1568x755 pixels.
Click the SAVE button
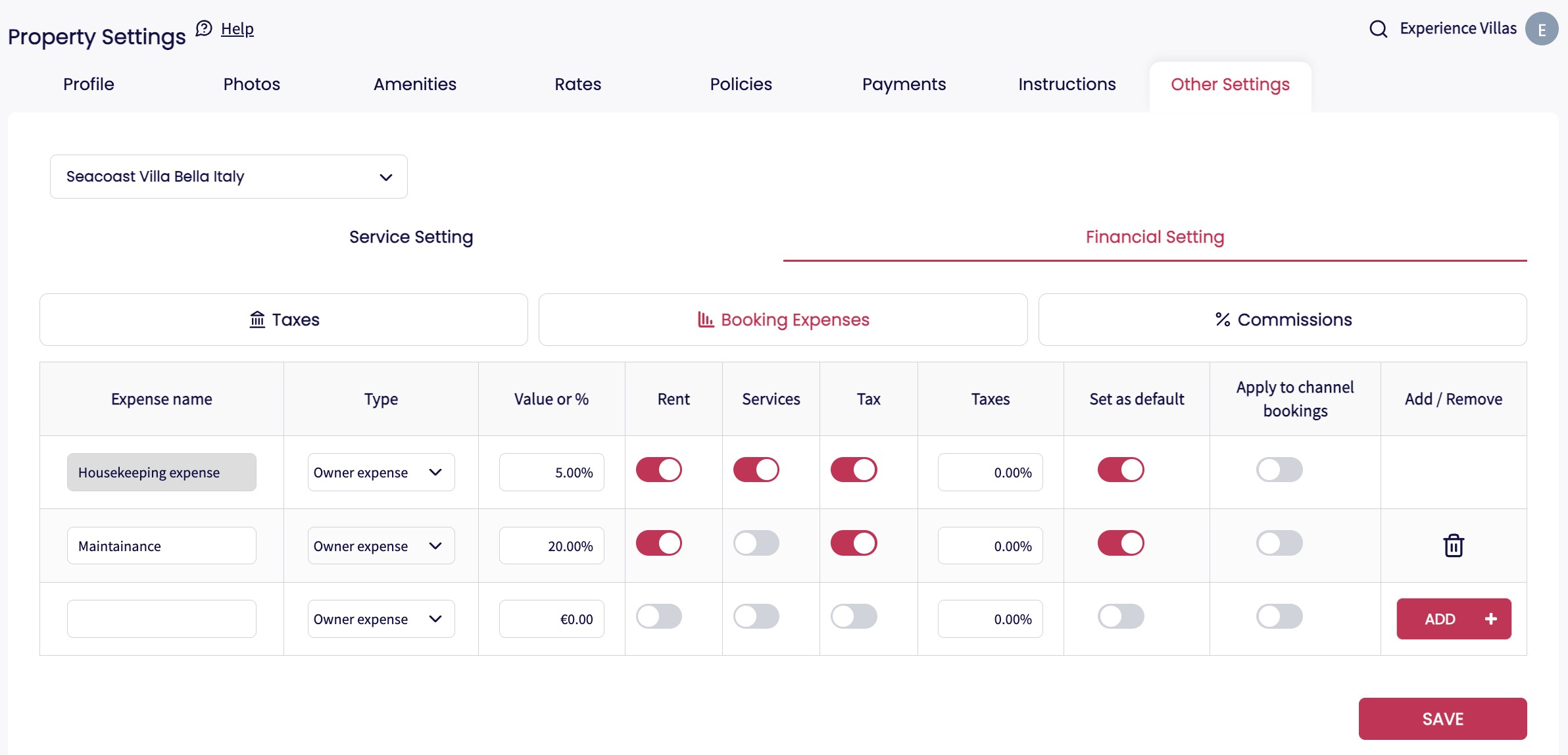coord(1442,719)
